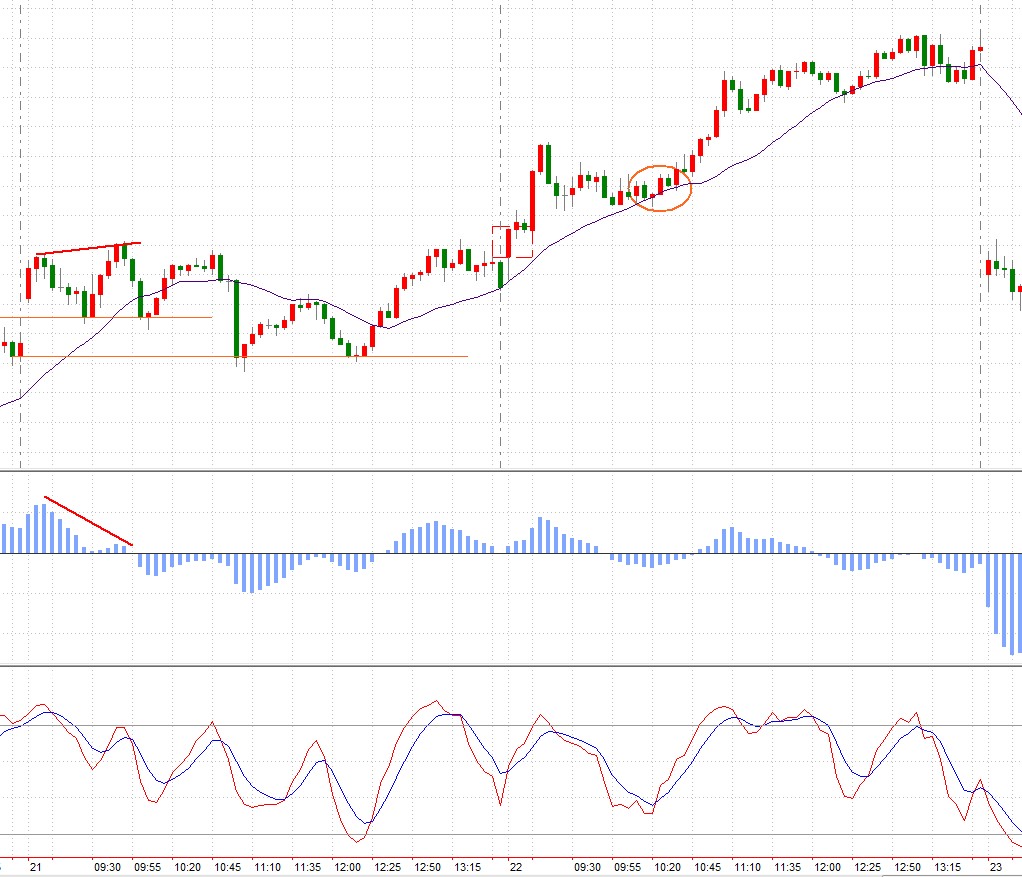This screenshot has height=877, width=1022.
Task: Select the shorter upper orange horizontal line
Action: click(x=106, y=317)
